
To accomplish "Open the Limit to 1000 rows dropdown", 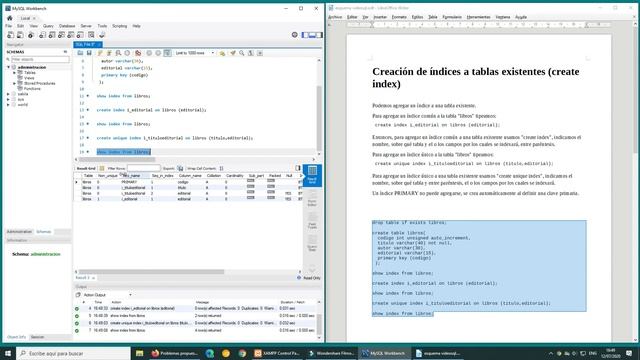I will point(195,53).
